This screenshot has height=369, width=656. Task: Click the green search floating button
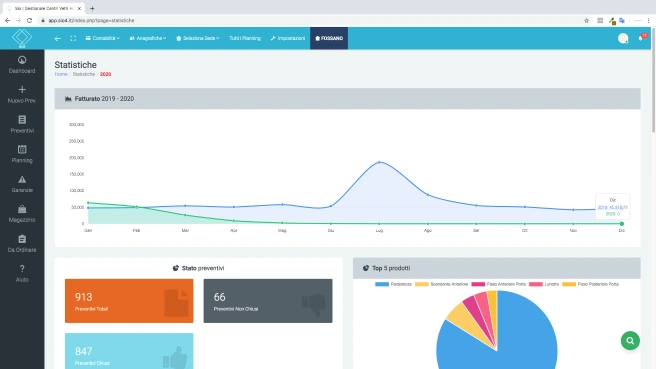[x=630, y=341]
